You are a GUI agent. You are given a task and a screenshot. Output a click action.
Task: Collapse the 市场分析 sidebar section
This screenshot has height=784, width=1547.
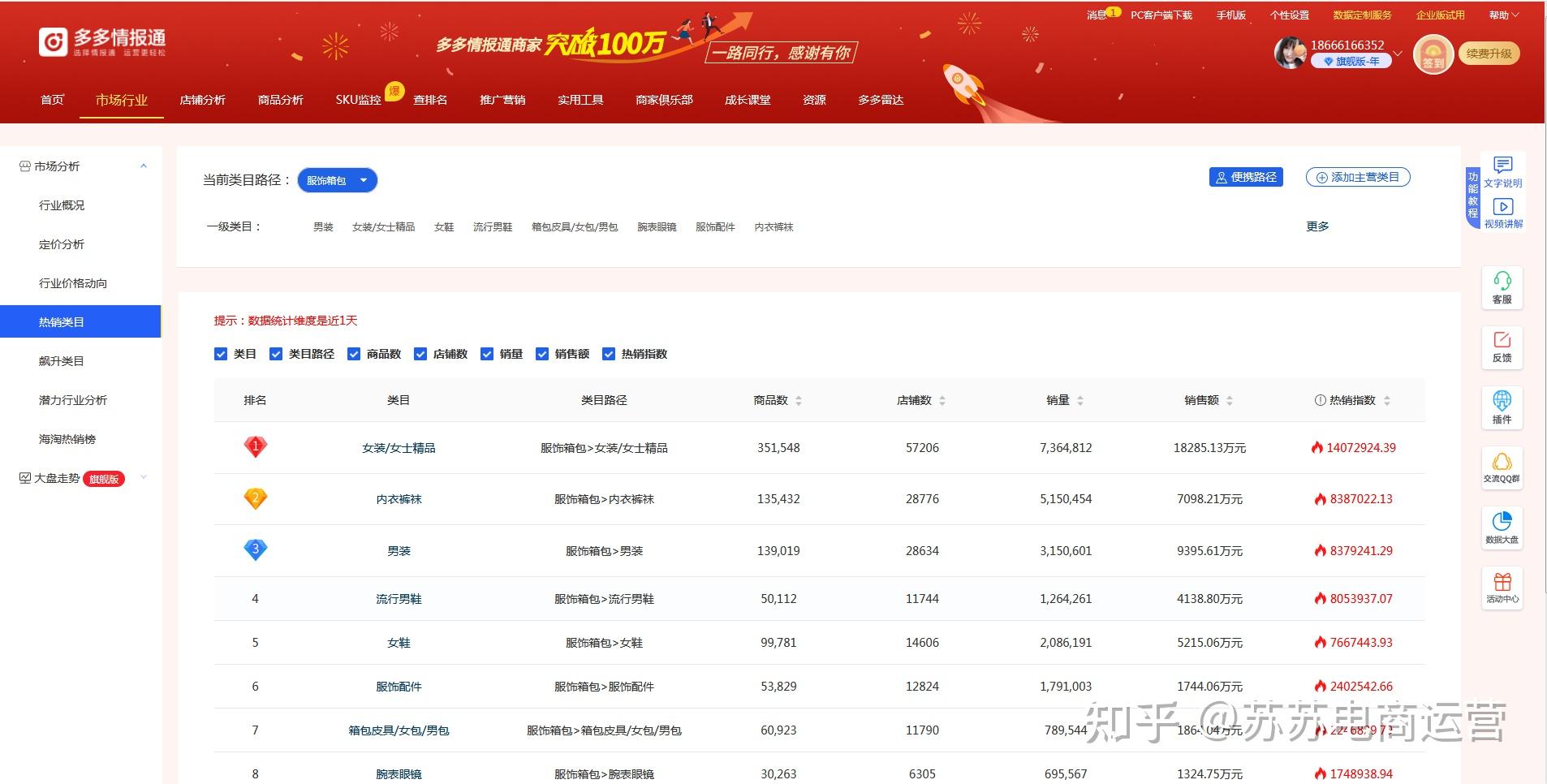point(144,166)
